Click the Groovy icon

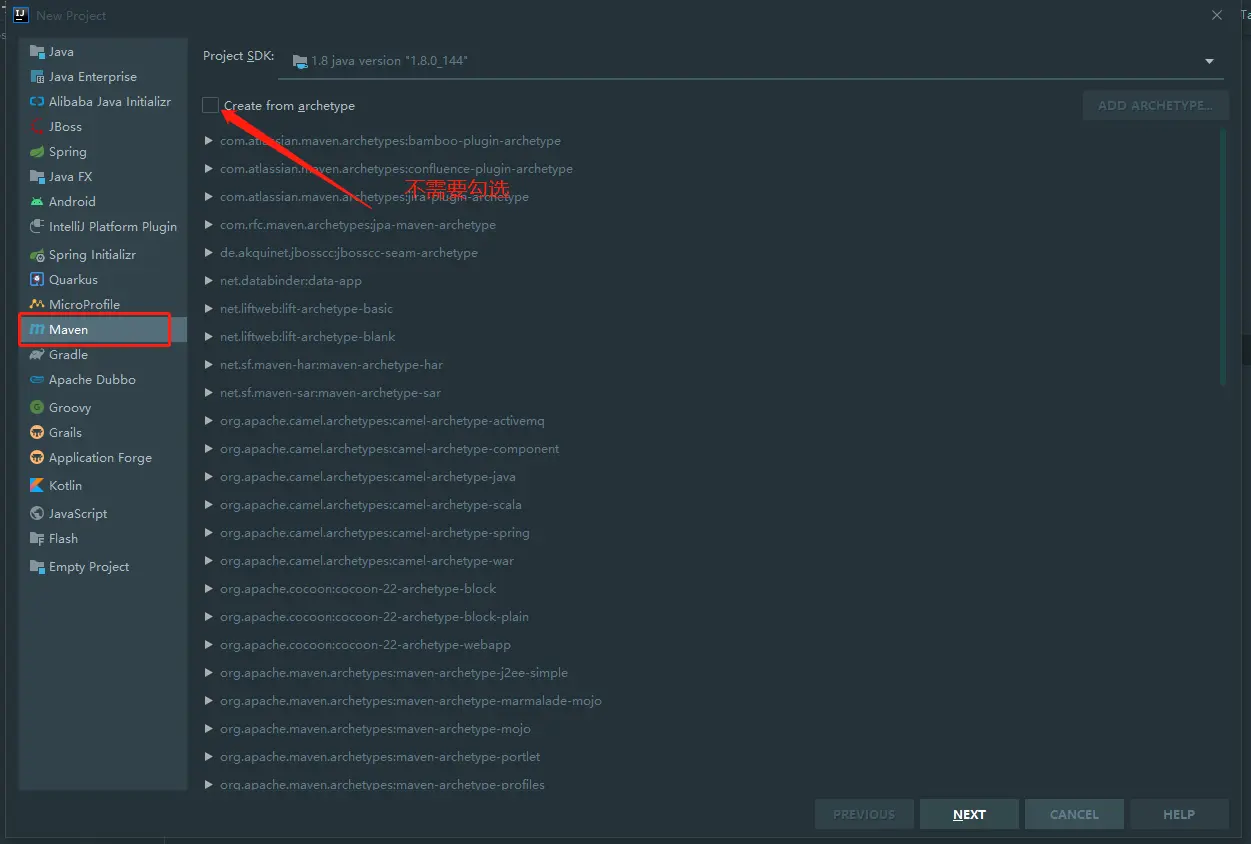[x=37, y=408]
